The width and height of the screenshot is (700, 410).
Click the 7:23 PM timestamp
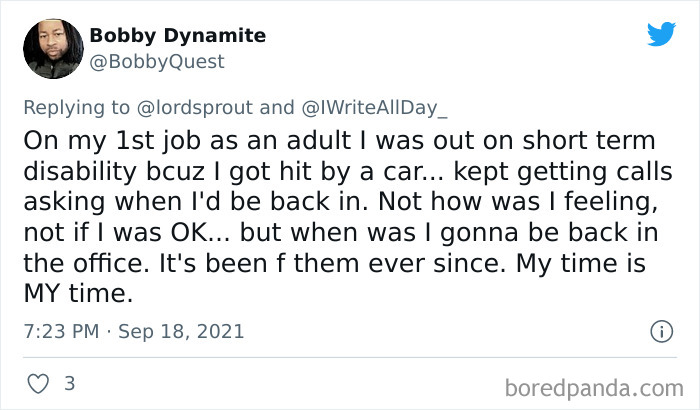click(x=59, y=331)
